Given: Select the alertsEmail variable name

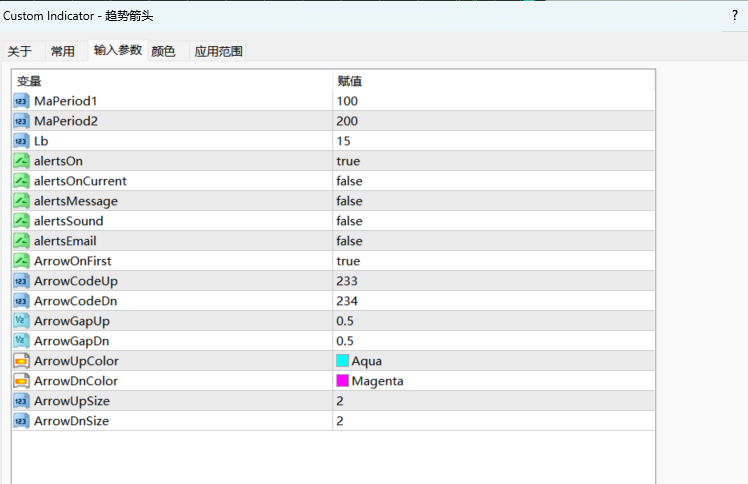Looking at the screenshot, I should click(x=65, y=241).
